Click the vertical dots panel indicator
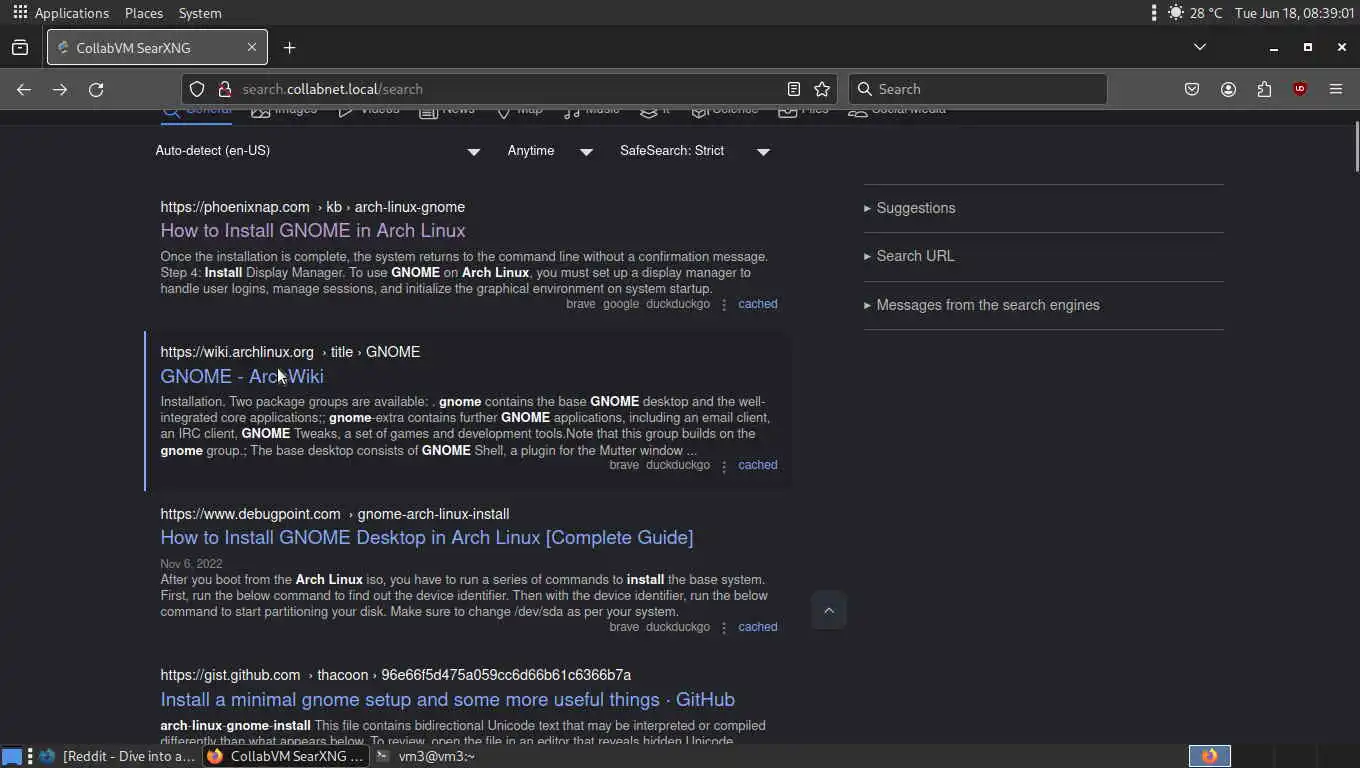This screenshot has height=768, width=1360. pos(1154,13)
